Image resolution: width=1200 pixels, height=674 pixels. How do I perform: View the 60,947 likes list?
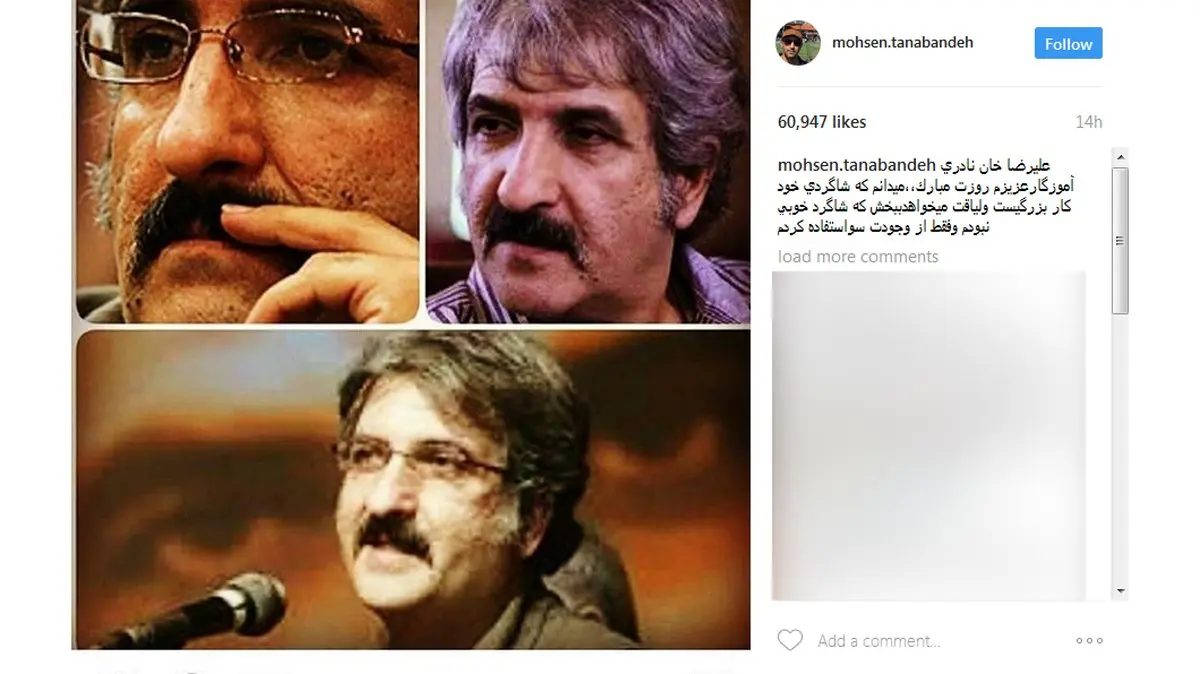pos(822,122)
